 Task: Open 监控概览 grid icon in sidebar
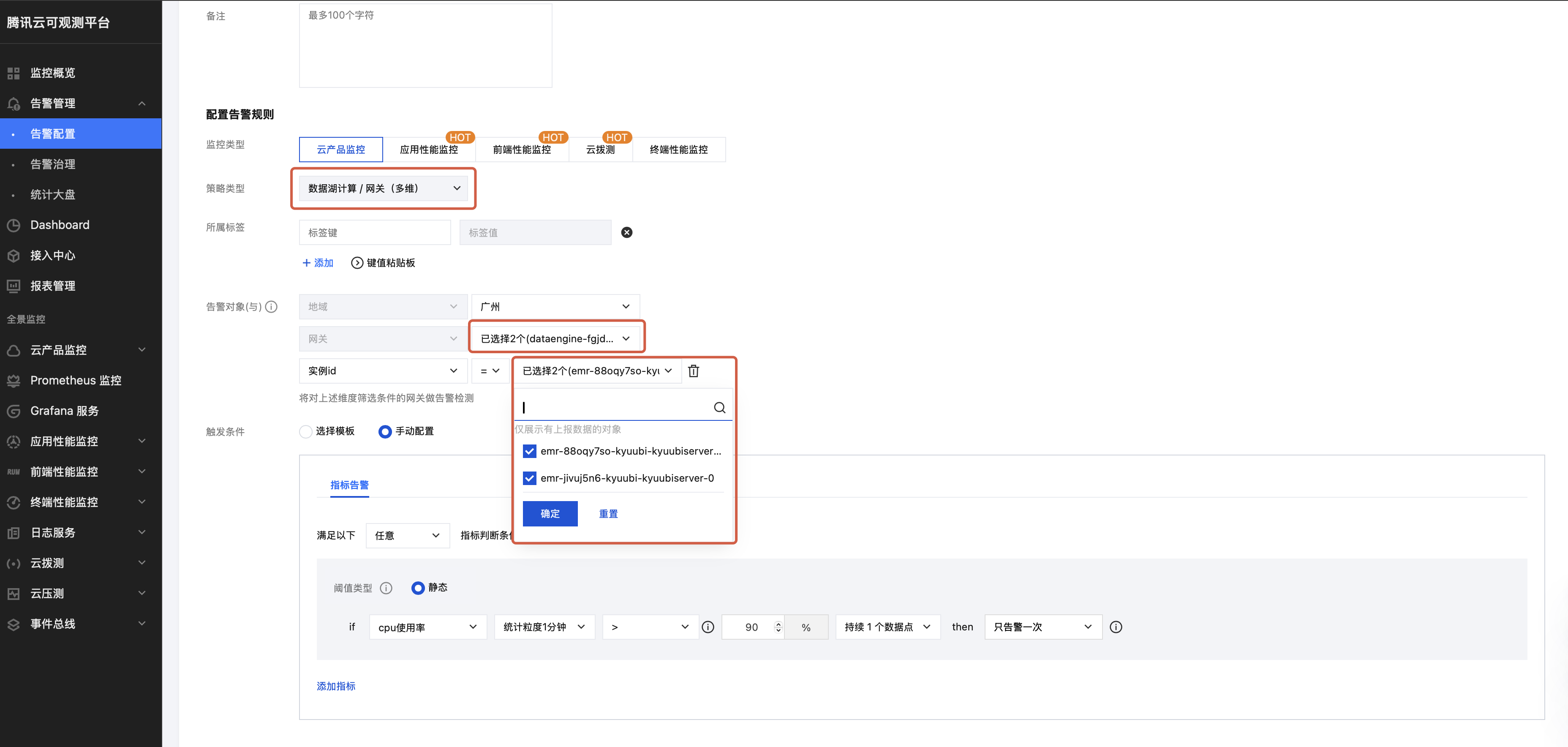click(x=14, y=73)
